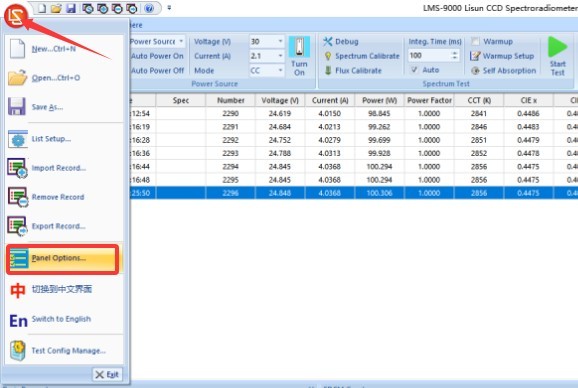Screen dimensions: 578x388
Task: Click Spectrum Calibrate lightbulb button
Action: (x=362, y=56)
